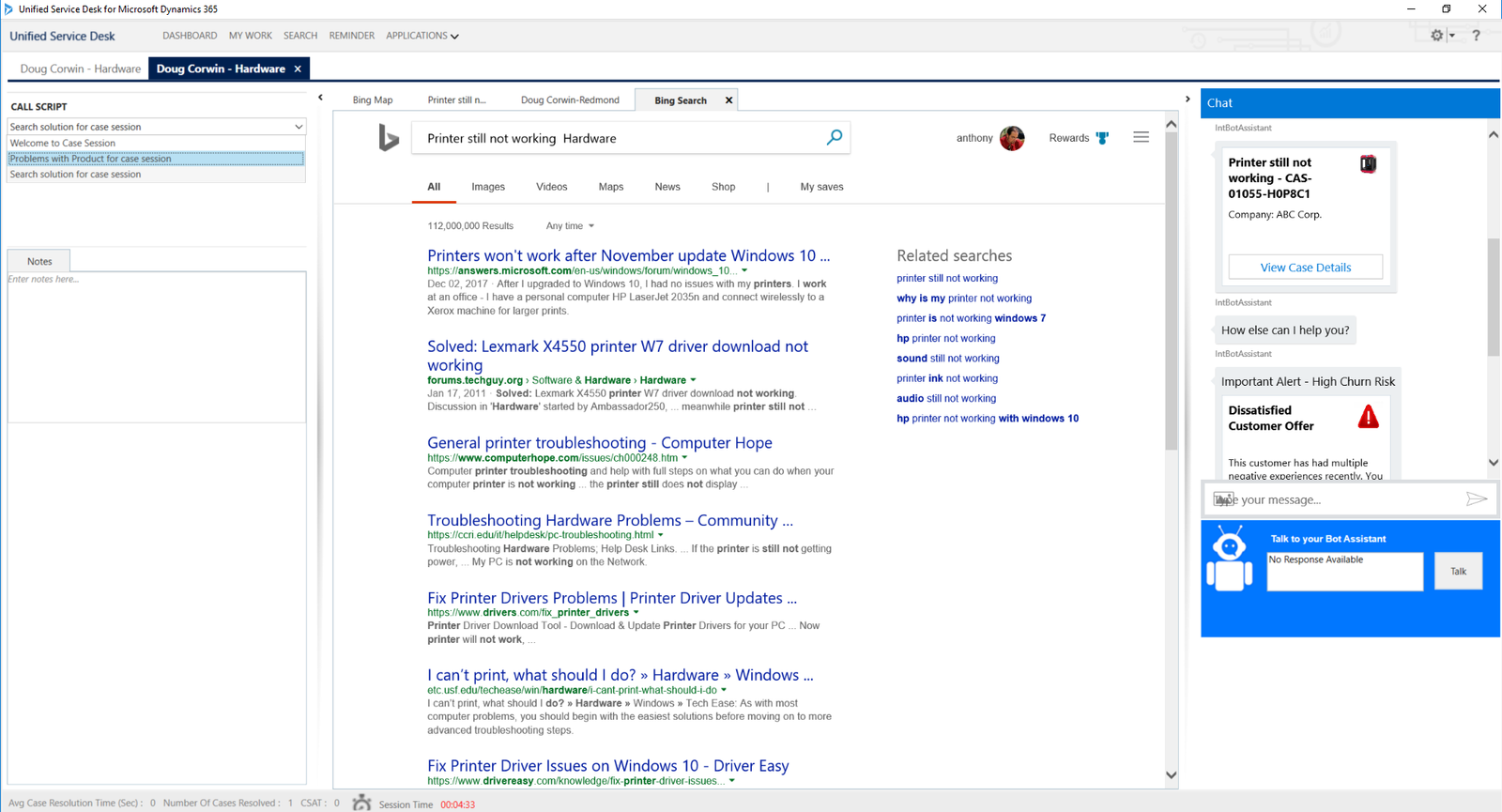Select 'Search solution for case session' script step
Viewport: 1502px width, 812px height.
156,175
